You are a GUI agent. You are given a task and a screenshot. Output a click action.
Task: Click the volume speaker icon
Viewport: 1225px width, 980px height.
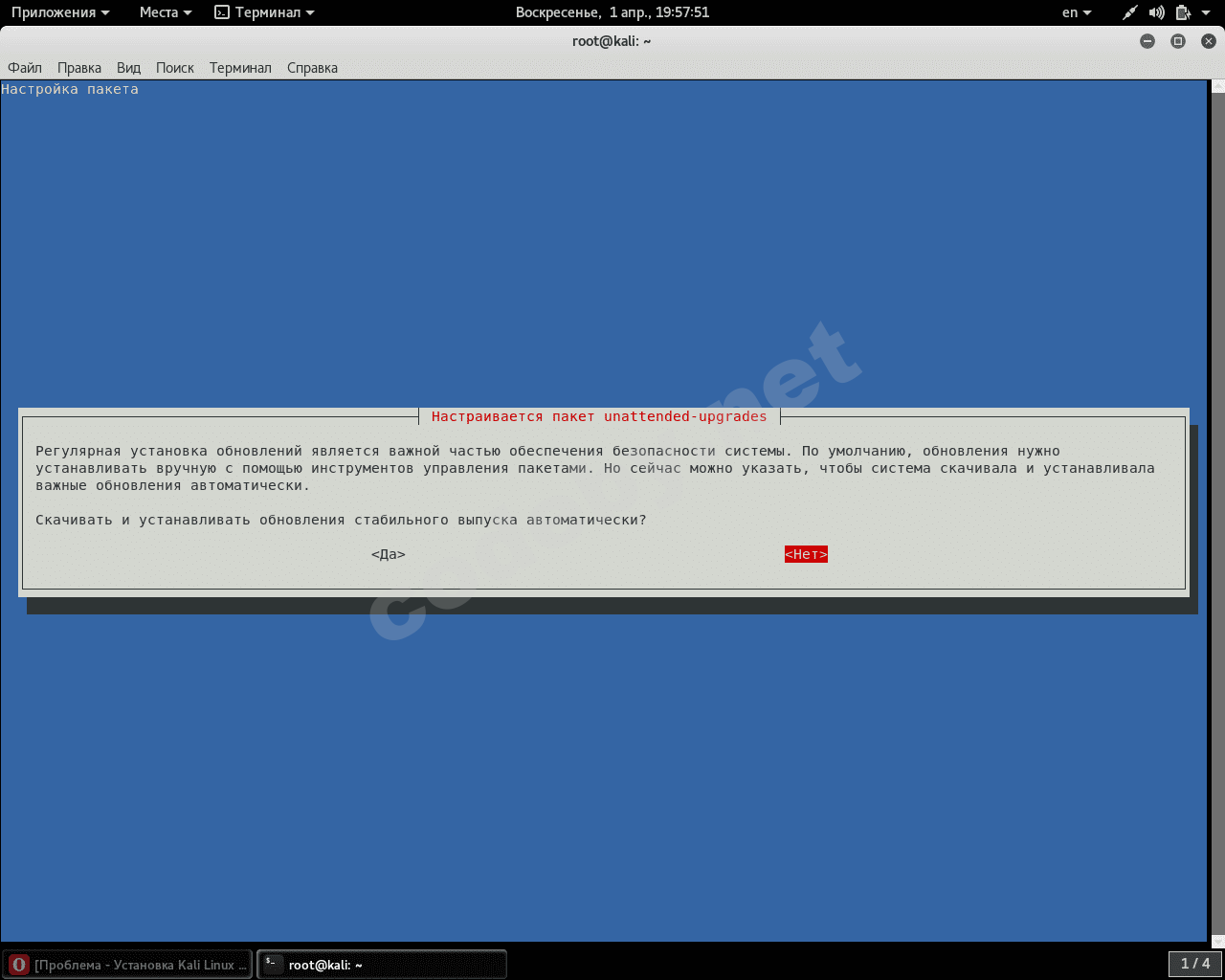click(1157, 12)
